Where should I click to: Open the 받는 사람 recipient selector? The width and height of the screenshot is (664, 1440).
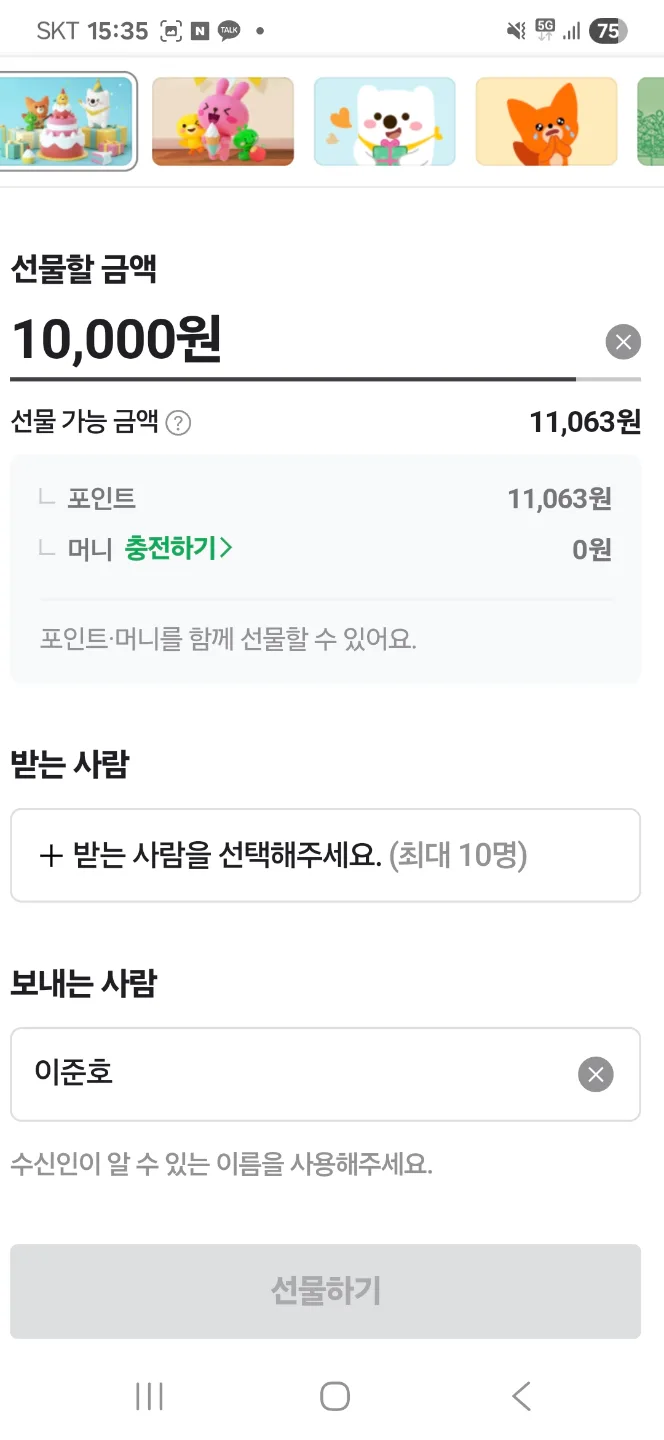325,855
